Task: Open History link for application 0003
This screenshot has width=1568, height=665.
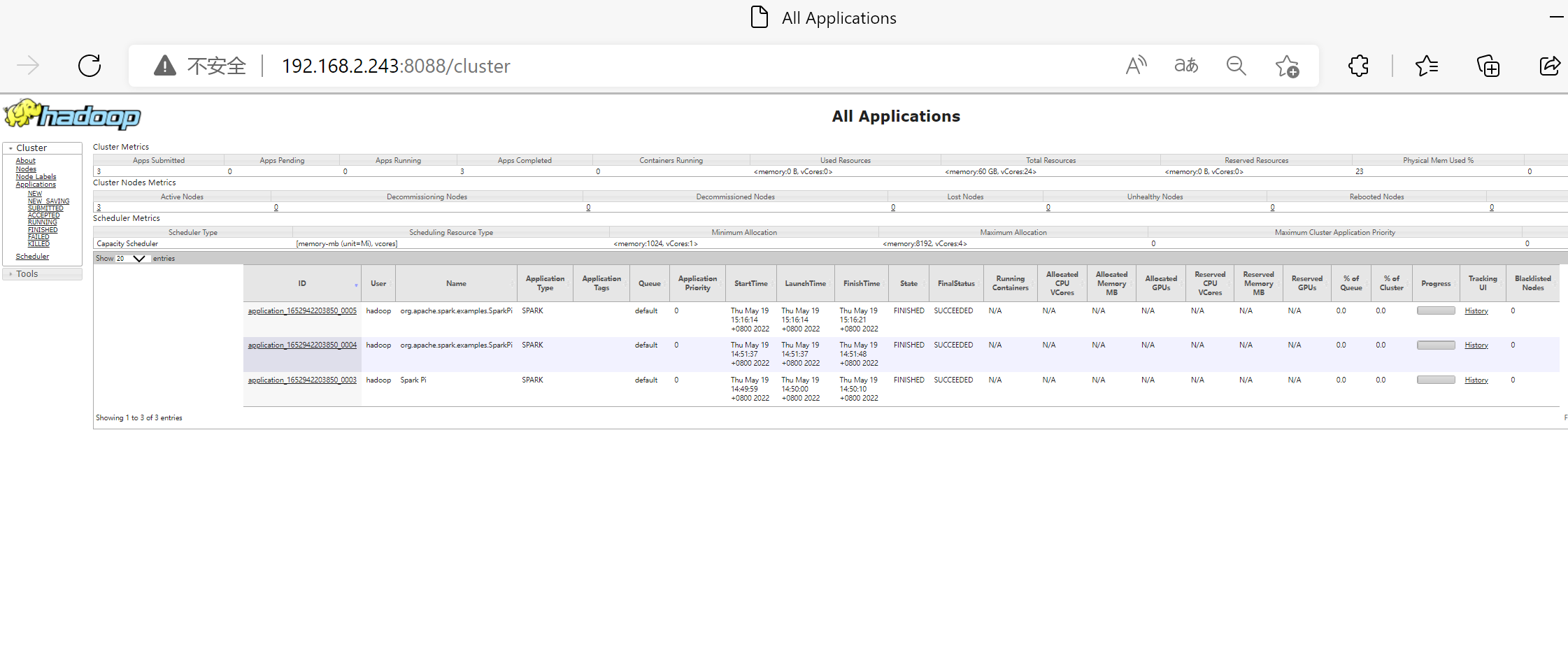Action: [x=1476, y=380]
